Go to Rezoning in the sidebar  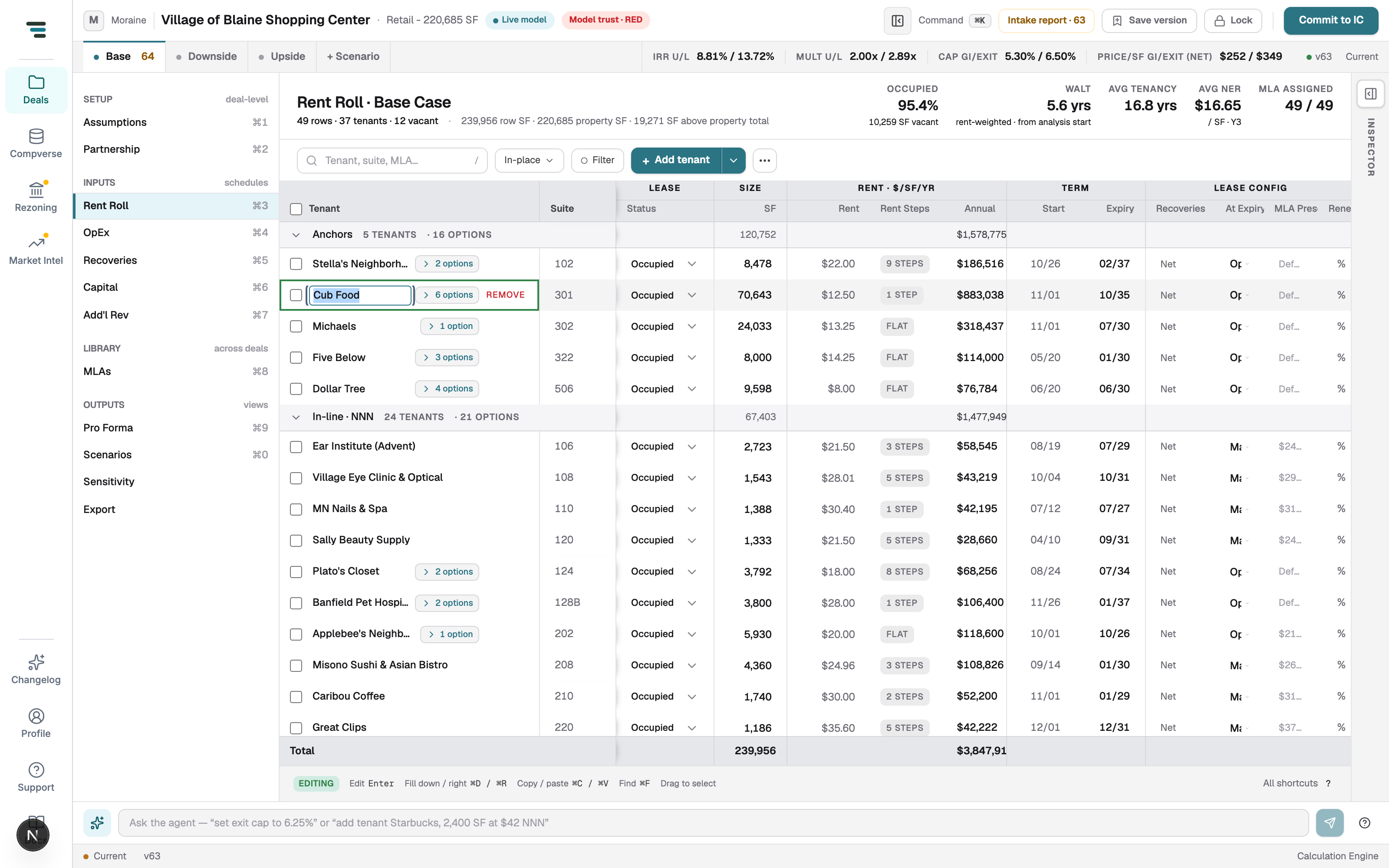click(x=36, y=197)
